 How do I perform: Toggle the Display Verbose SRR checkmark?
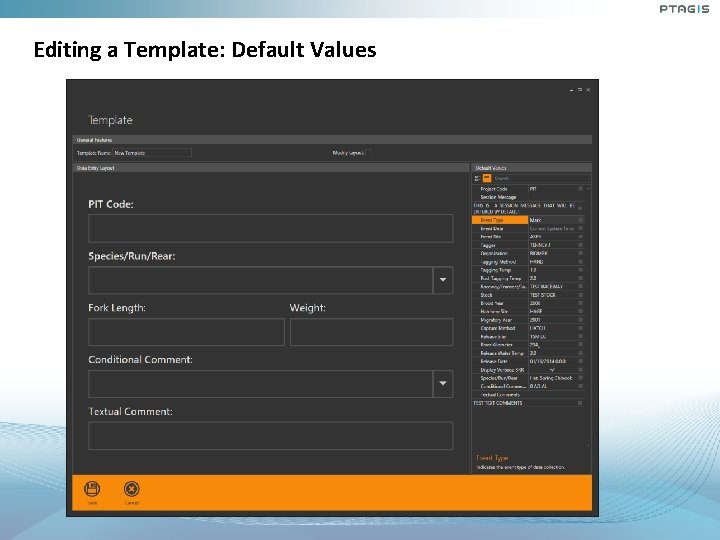tap(552, 370)
